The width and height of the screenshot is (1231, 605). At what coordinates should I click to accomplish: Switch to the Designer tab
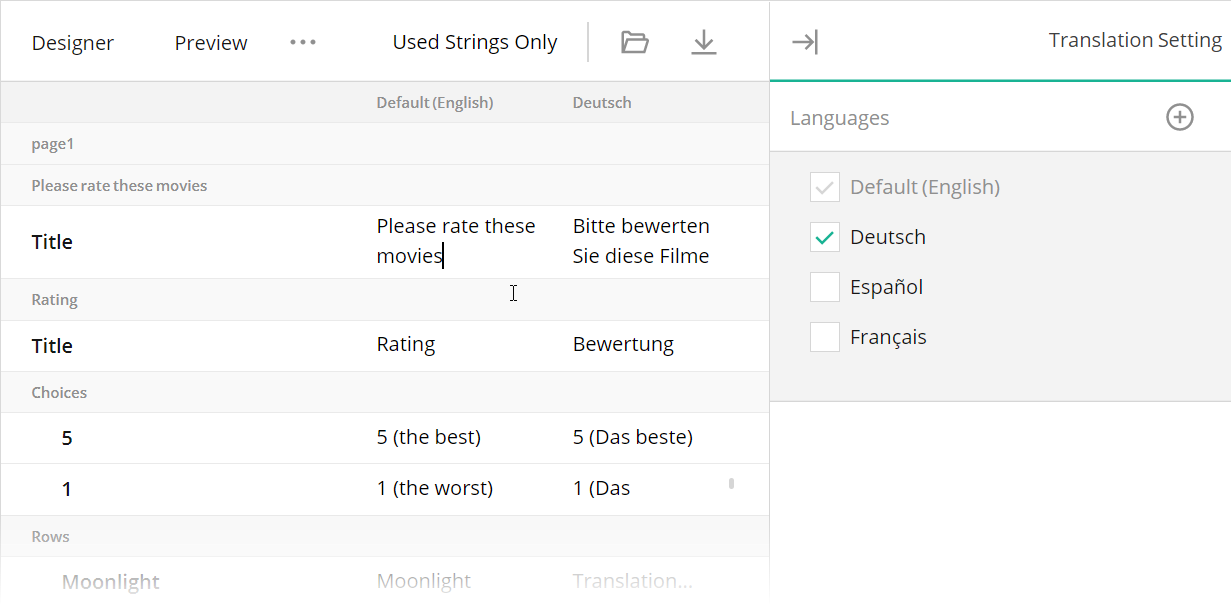point(72,42)
